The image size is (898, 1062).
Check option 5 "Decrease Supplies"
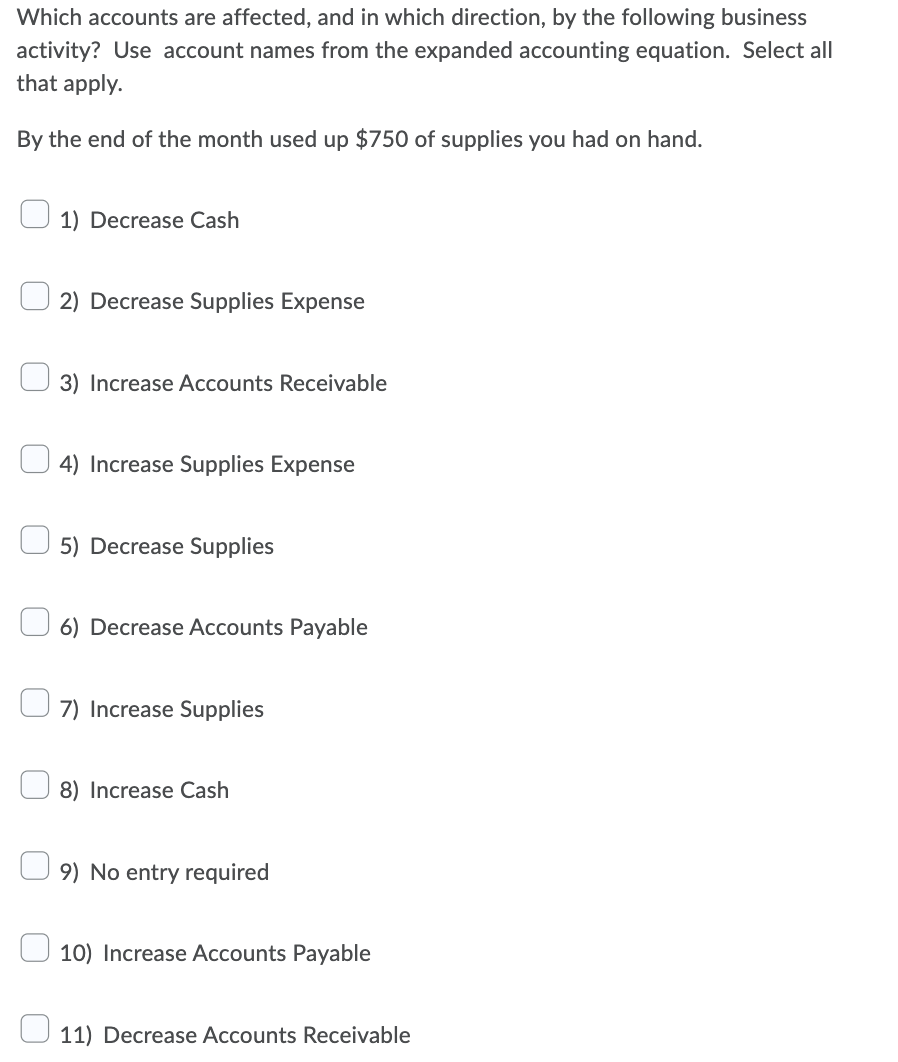click(x=35, y=539)
